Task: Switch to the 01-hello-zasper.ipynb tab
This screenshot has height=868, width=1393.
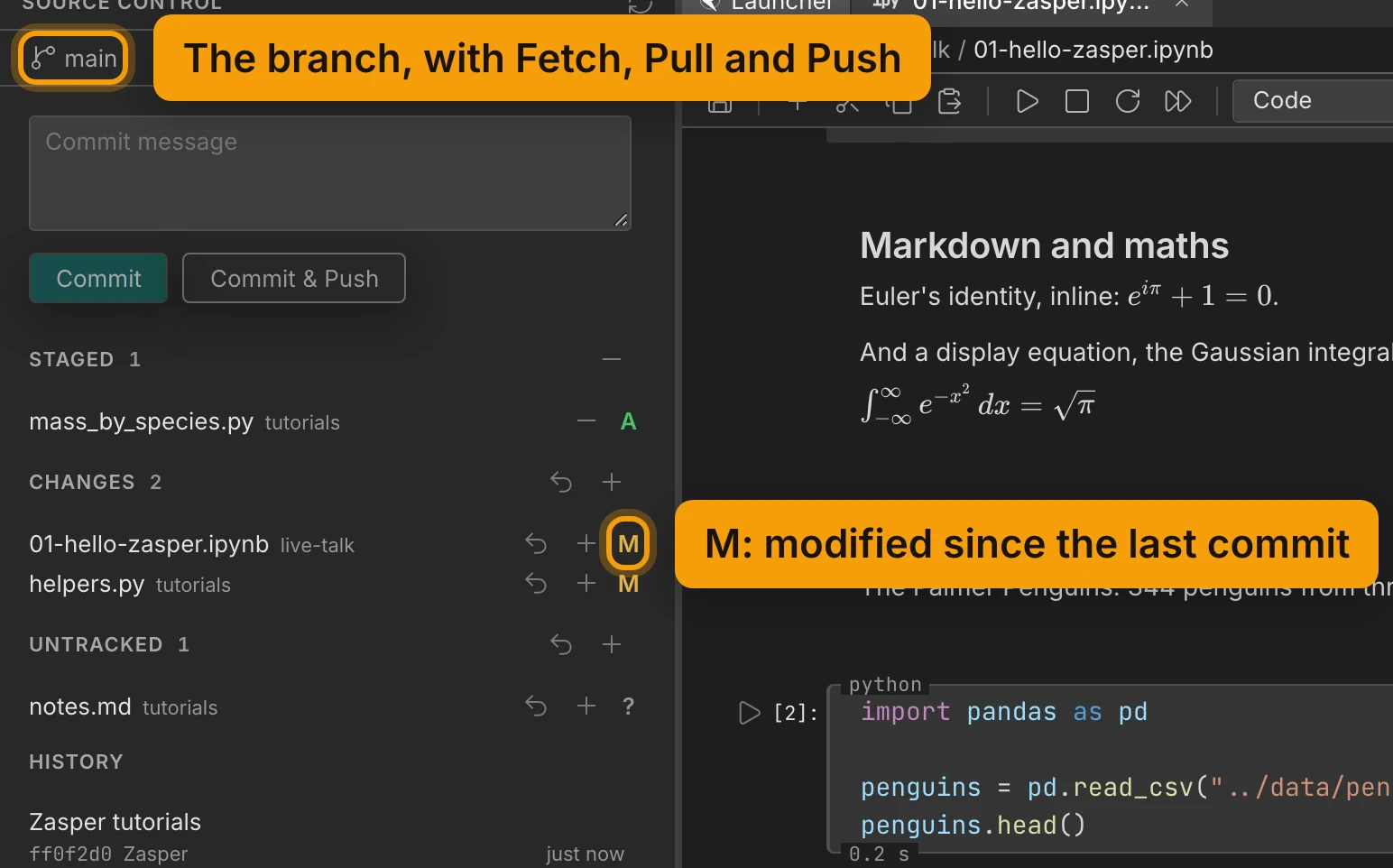Action: click(1029, 5)
